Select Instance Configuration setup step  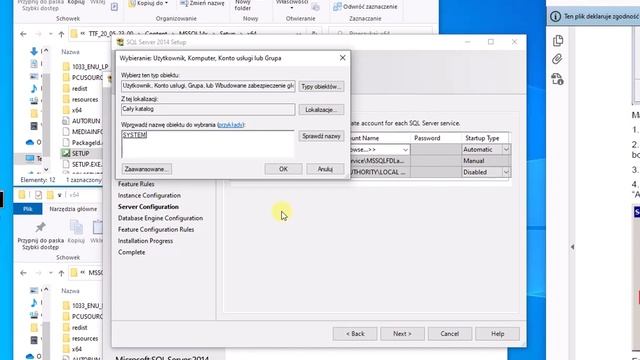[149, 196]
